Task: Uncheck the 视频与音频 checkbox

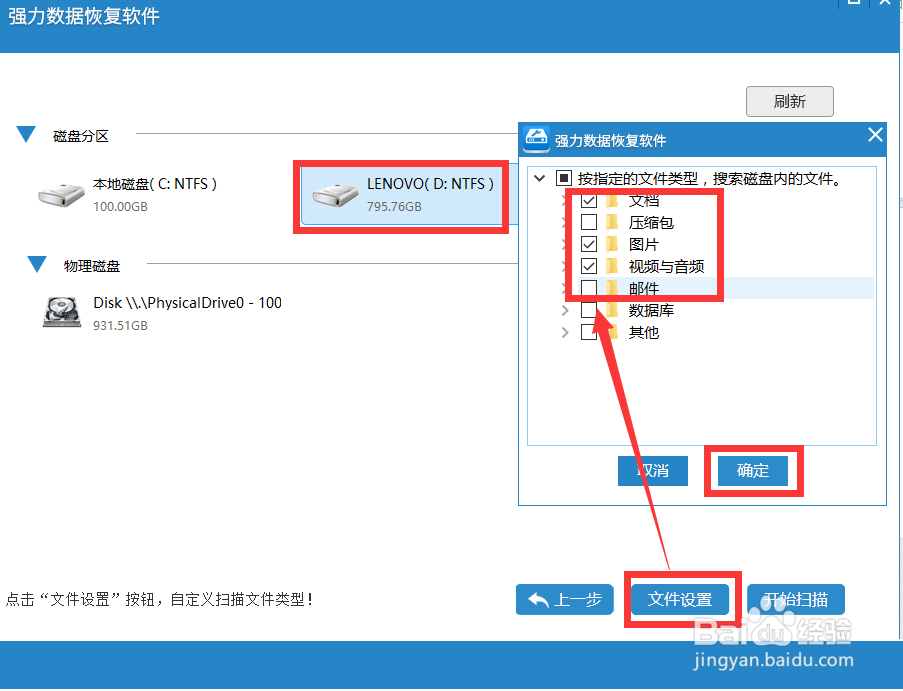Action: pos(589,266)
